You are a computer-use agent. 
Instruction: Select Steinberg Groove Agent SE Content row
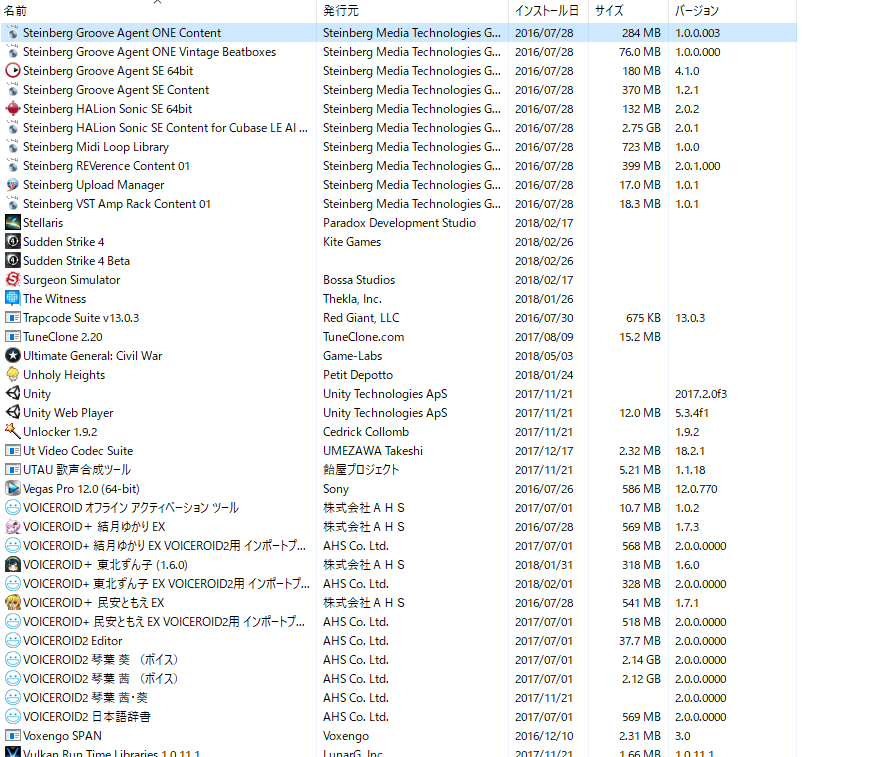coord(398,90)
